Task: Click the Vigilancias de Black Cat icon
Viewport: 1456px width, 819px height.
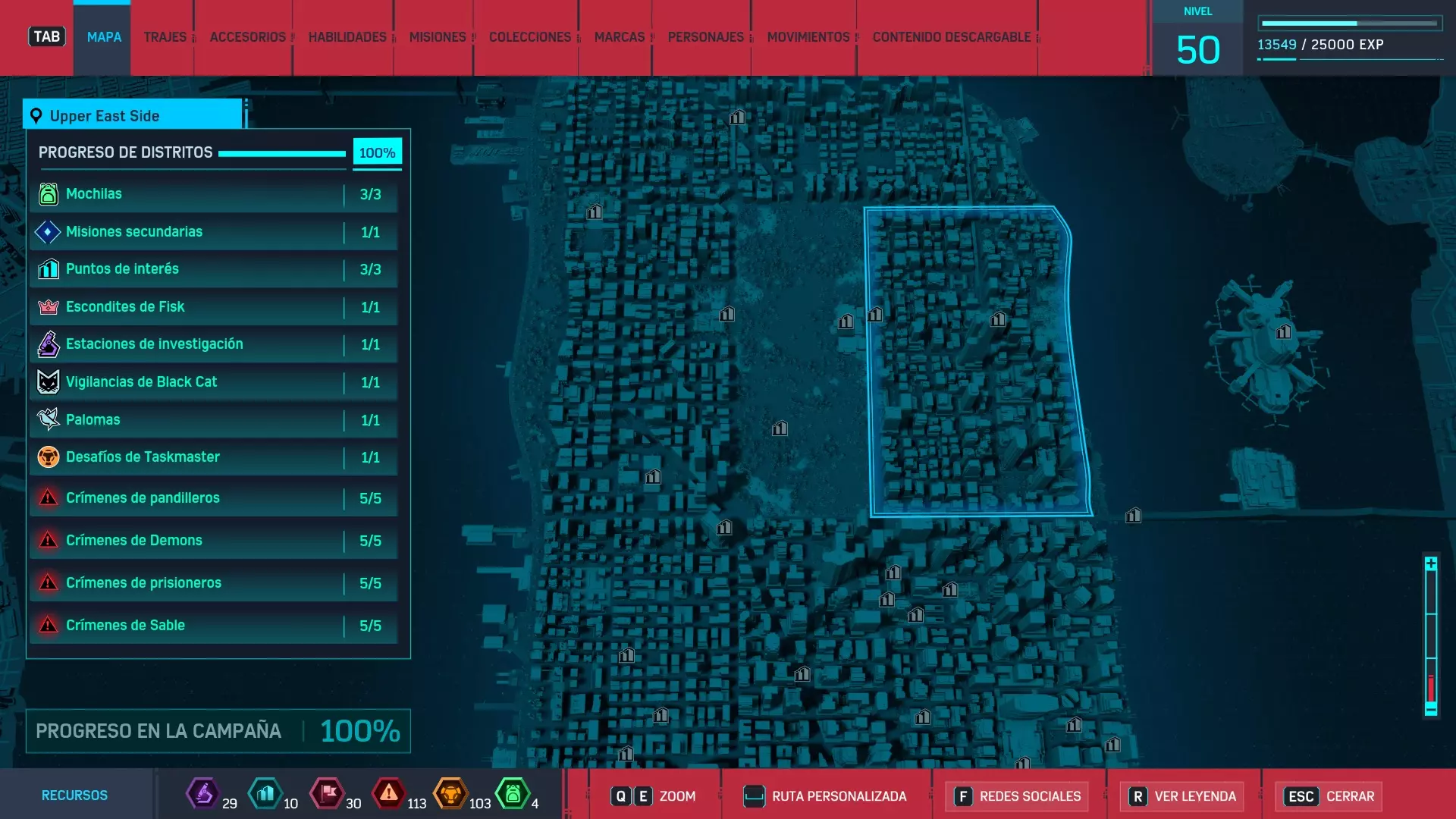Action: [48, 382]
